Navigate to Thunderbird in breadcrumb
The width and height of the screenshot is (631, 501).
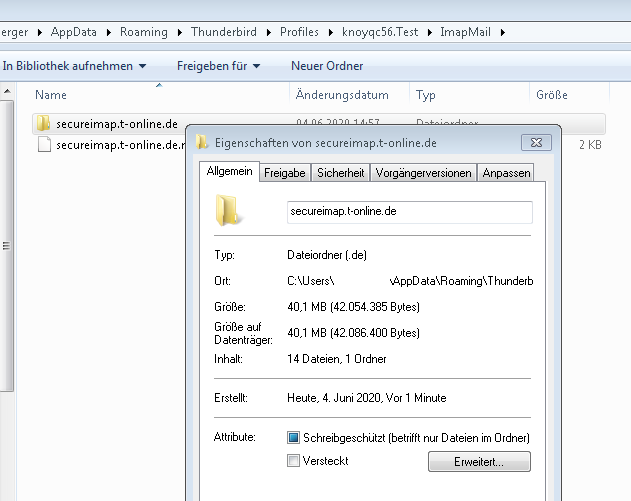224,32
